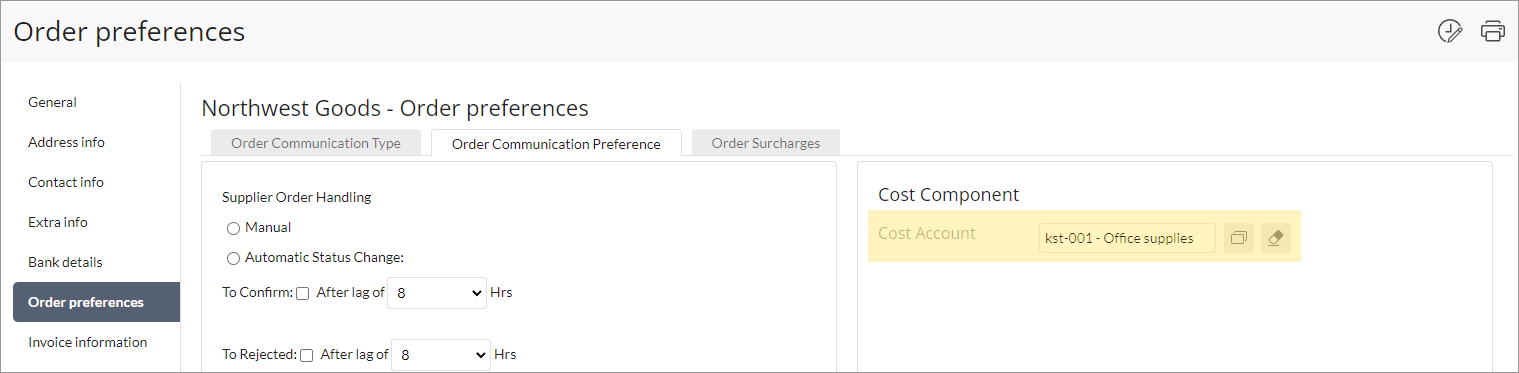
Task: Clear Cost Account with eraser icon
Action: [1275, 238]
